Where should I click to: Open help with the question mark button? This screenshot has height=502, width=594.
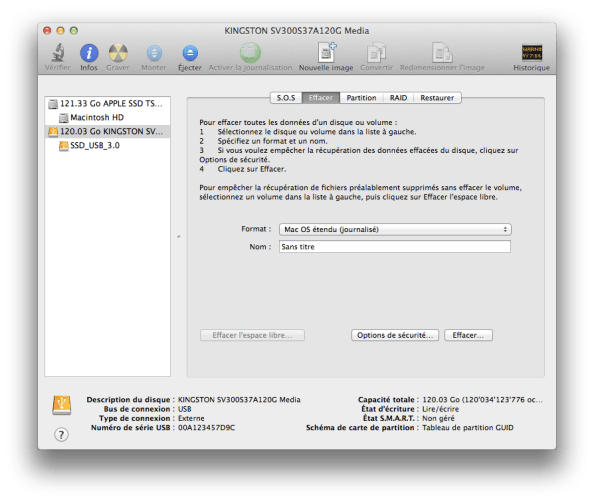click(61, 435)
